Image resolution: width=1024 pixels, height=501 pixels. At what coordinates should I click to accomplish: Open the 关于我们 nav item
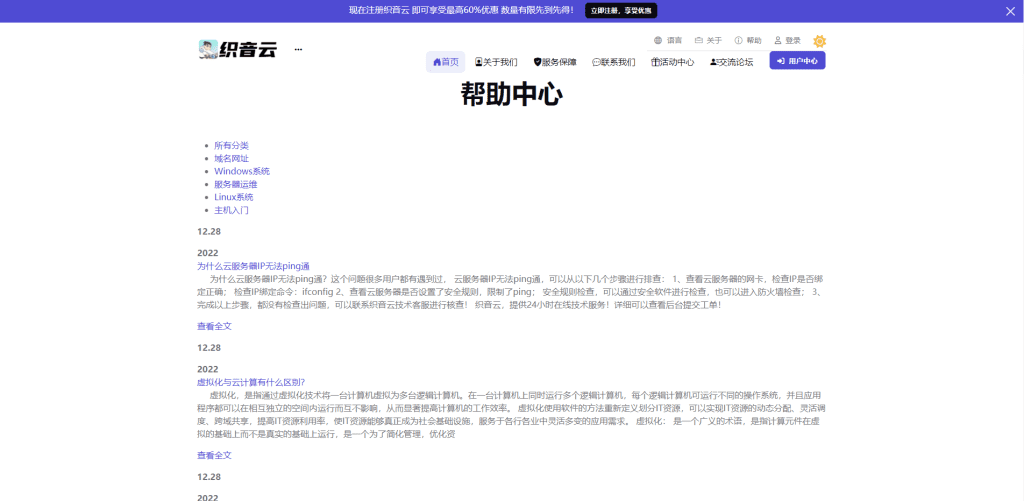tap(496, 62)
